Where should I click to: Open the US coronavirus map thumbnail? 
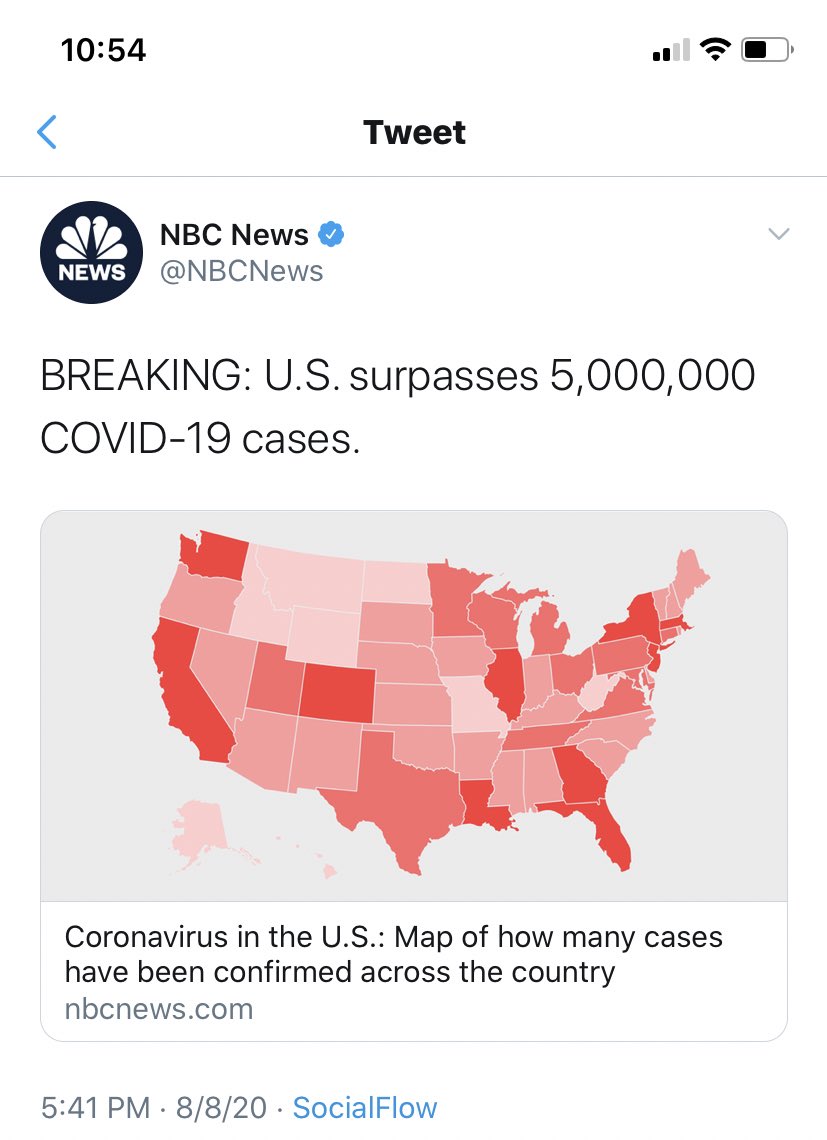(x=414, y=706)
